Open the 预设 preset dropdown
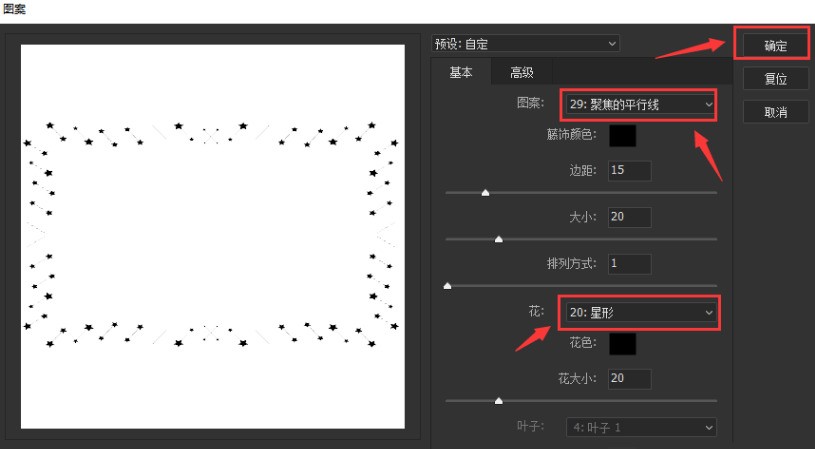Image resolution: width=815 pixels, height=449 pixels. click(525, 44)
